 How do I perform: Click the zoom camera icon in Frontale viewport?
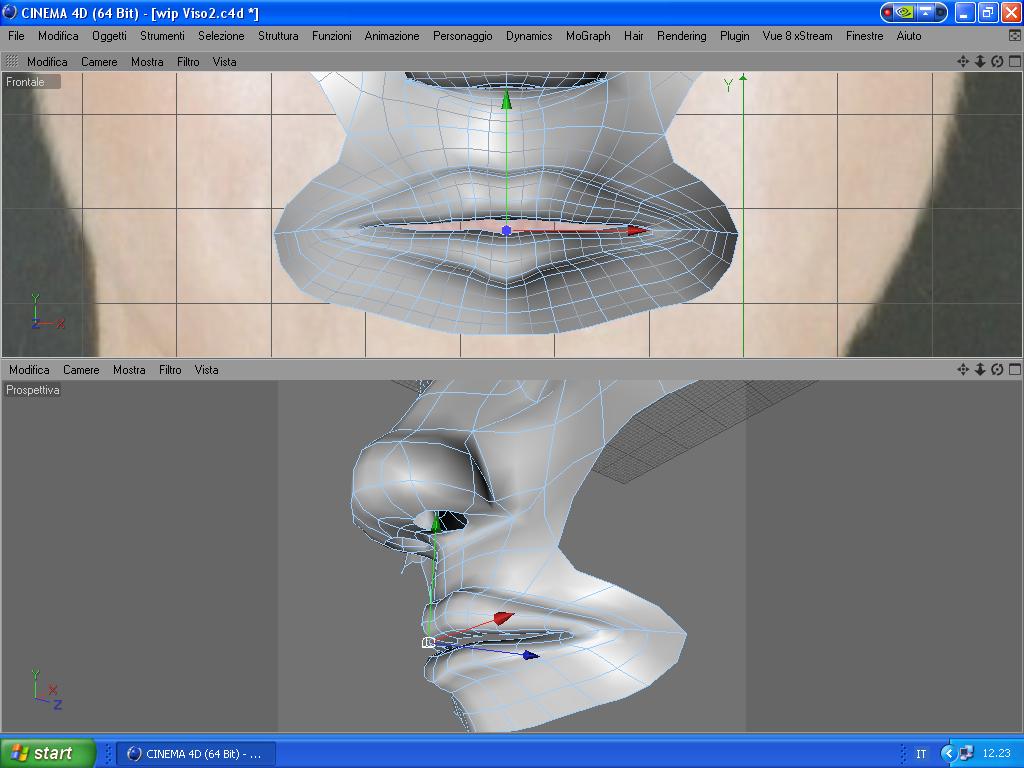(x=980, y=61)
